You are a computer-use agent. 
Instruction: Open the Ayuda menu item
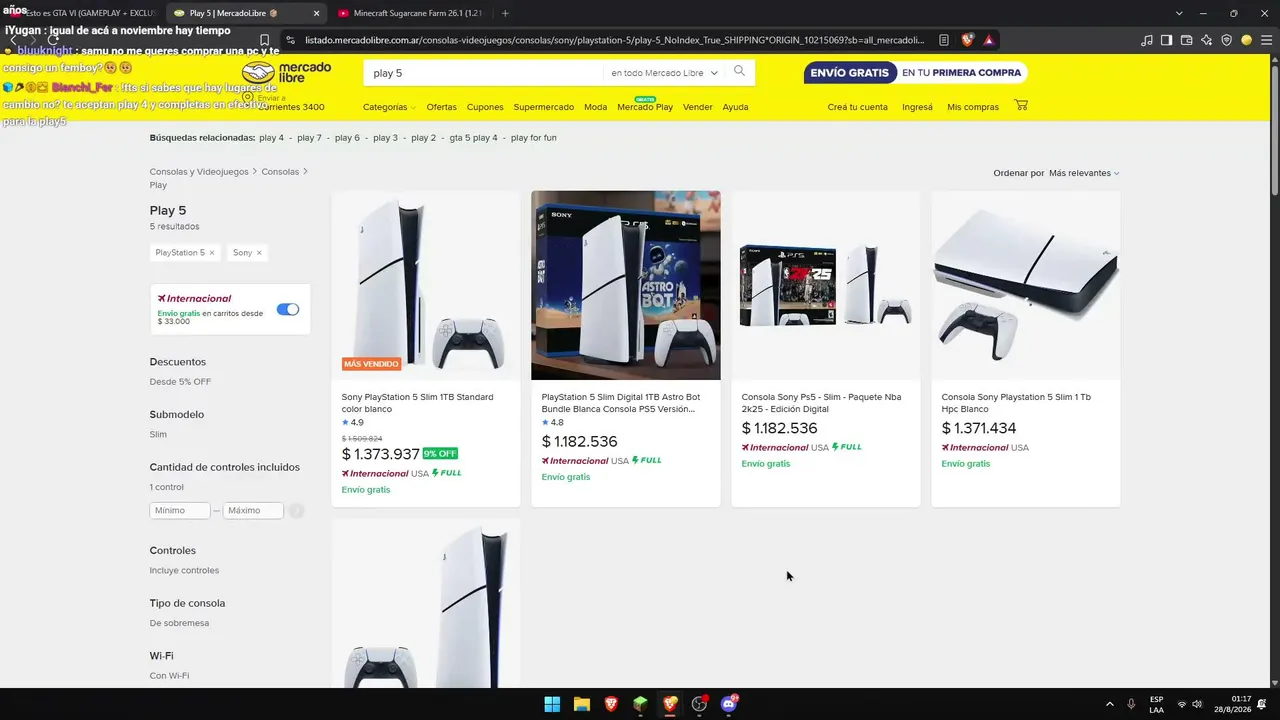click(x=735, y=107)
